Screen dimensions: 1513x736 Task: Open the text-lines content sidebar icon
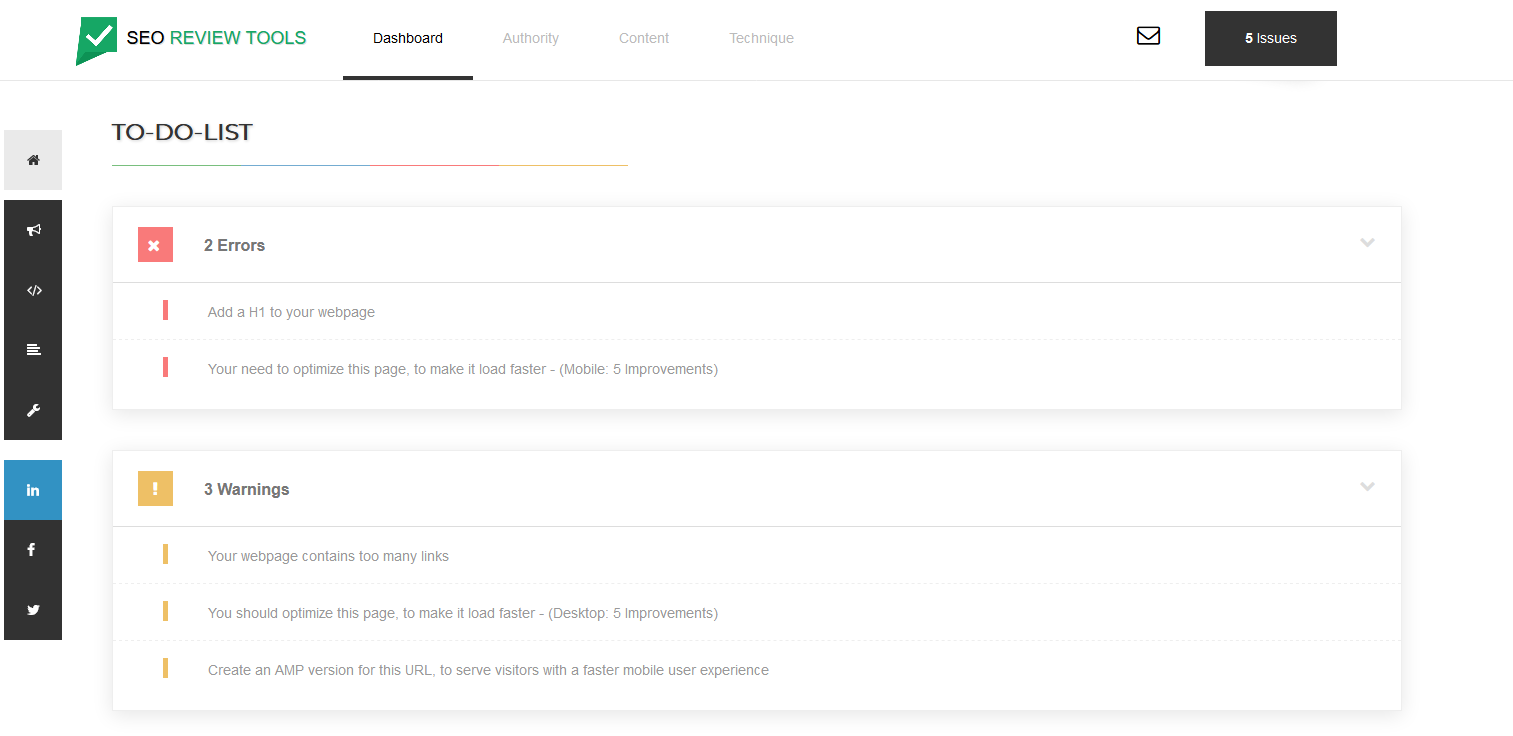click(33, 350)
